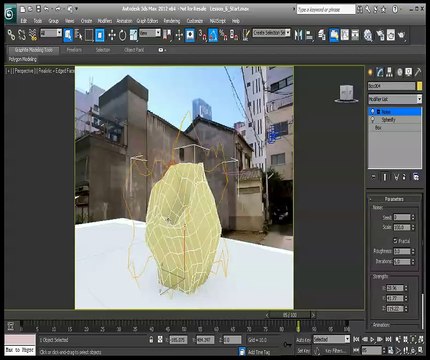Click the Mirror tool icon
Viewport: 430px width, 360px height.
(298, 35)
